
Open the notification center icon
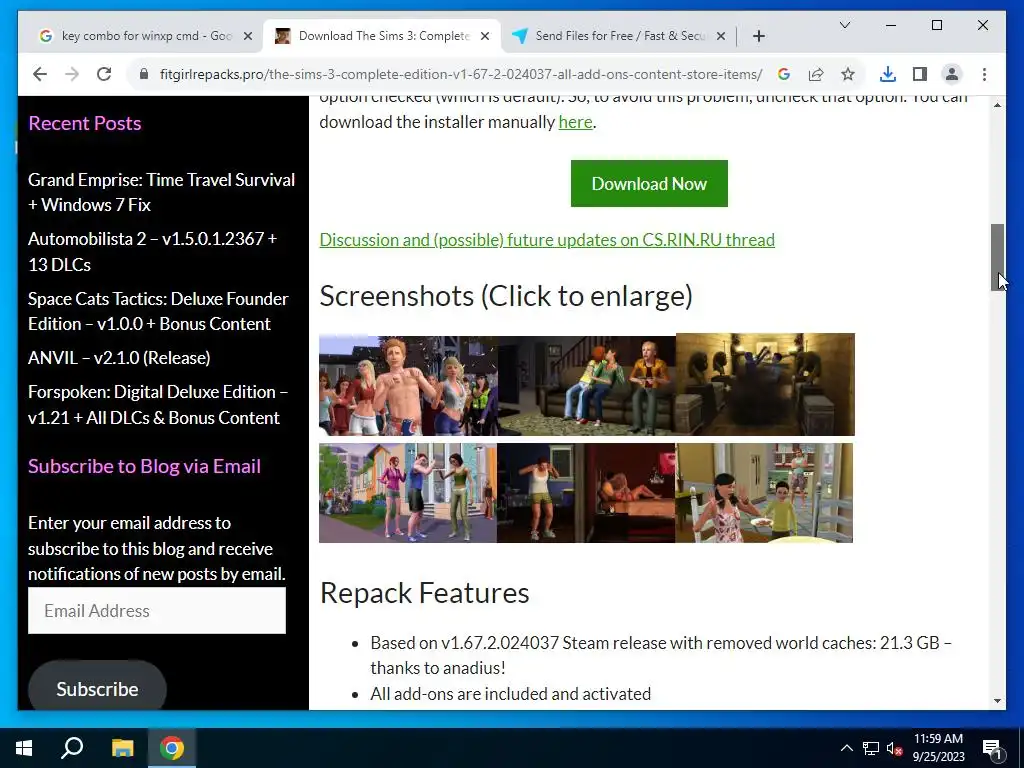click(992, 748)
